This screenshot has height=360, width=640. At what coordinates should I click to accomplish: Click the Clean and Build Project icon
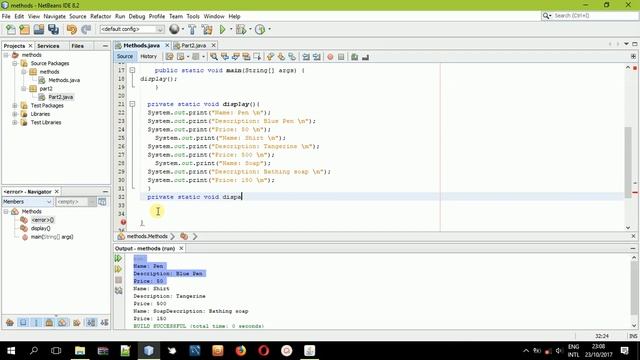click(207, 29)
